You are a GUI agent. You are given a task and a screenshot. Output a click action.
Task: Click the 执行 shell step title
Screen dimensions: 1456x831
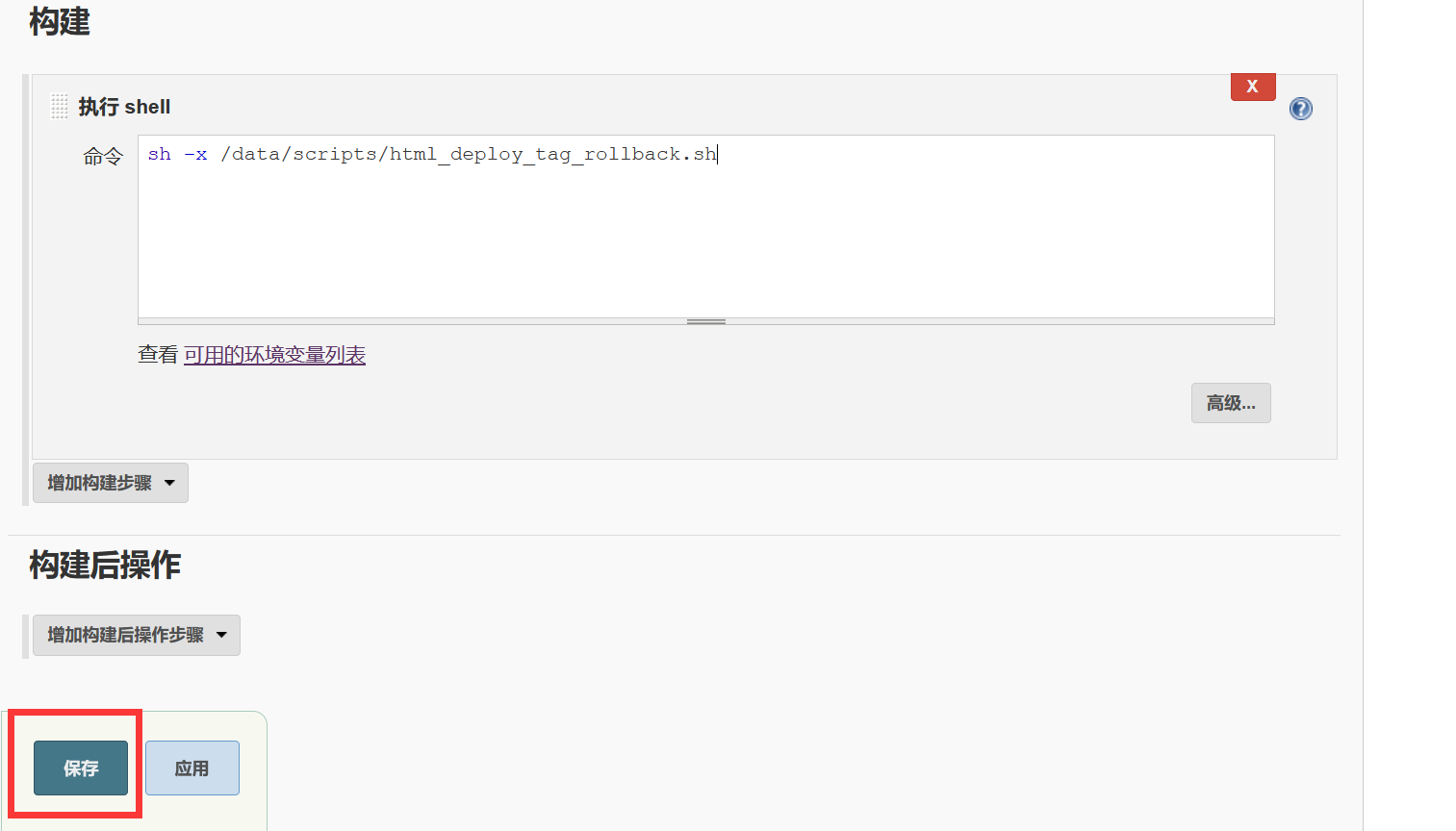[124, 107]
